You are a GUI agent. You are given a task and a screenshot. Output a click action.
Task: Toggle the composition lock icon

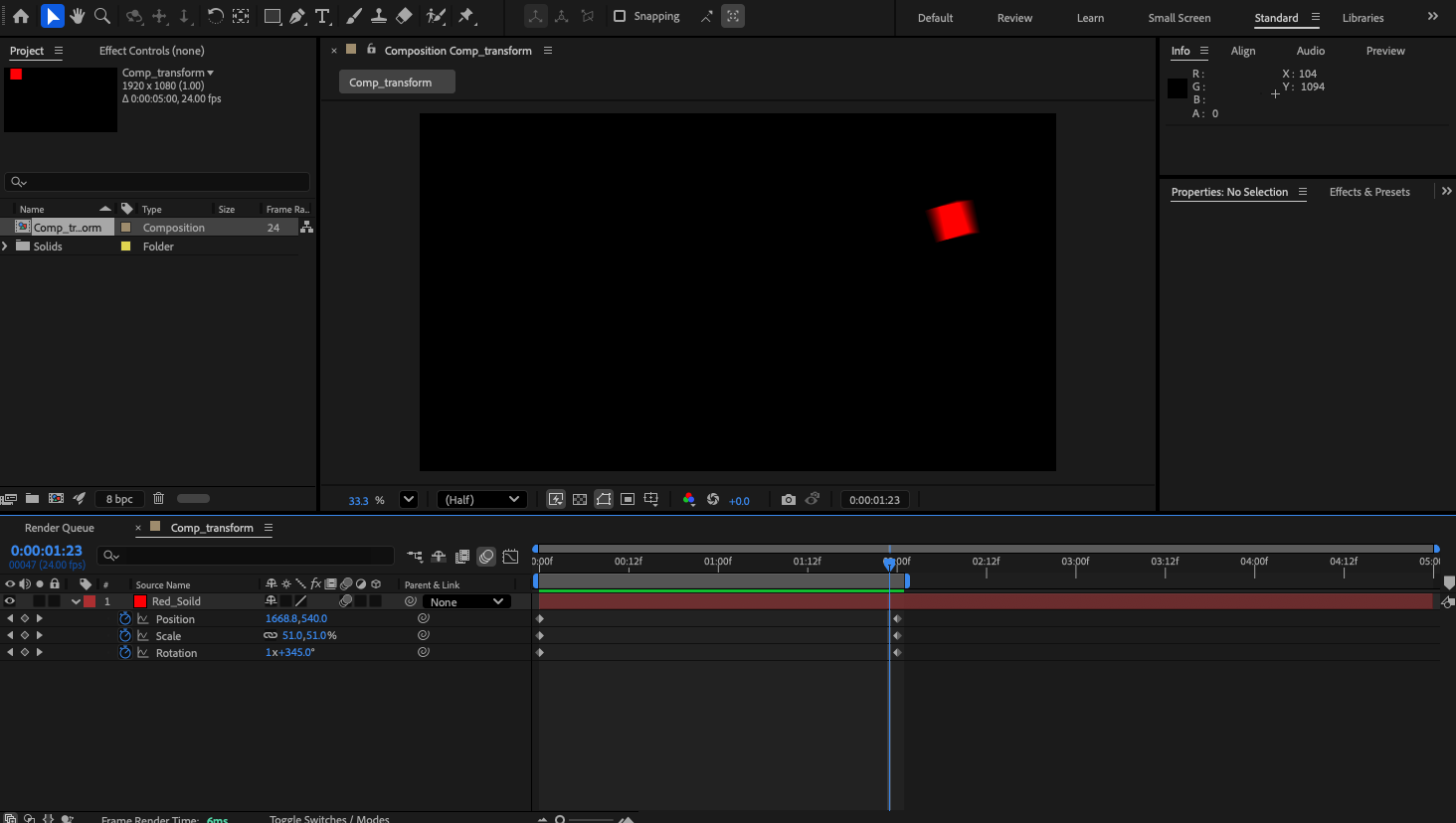pos(371,49)
